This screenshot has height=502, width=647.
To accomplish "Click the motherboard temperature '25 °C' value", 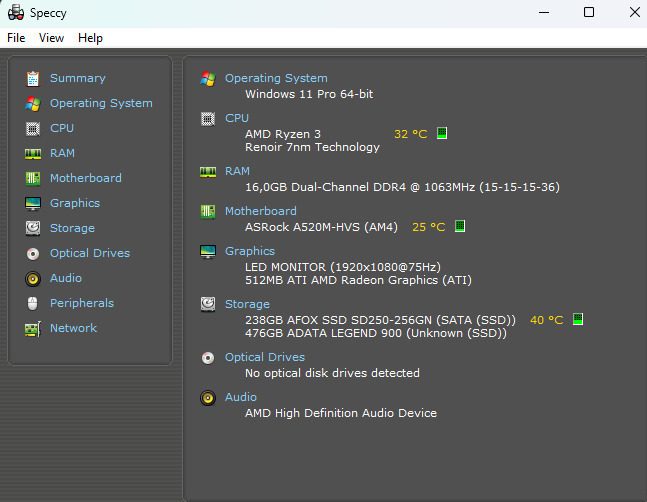I will tap(429, 227).
